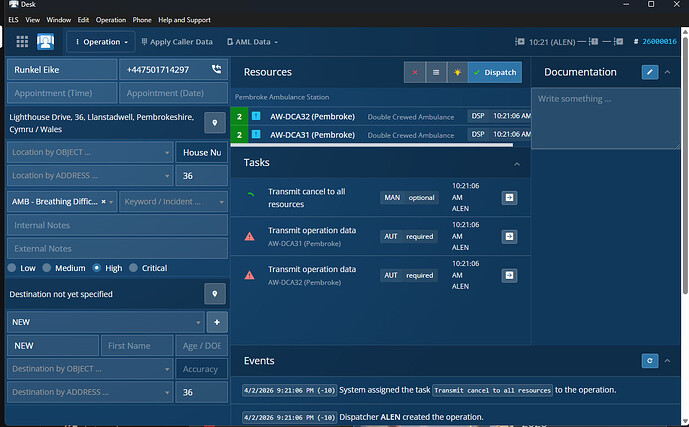This screenshot has width=689, height=427.
Task: Click the Dispatch button
Action: [495, 72]
